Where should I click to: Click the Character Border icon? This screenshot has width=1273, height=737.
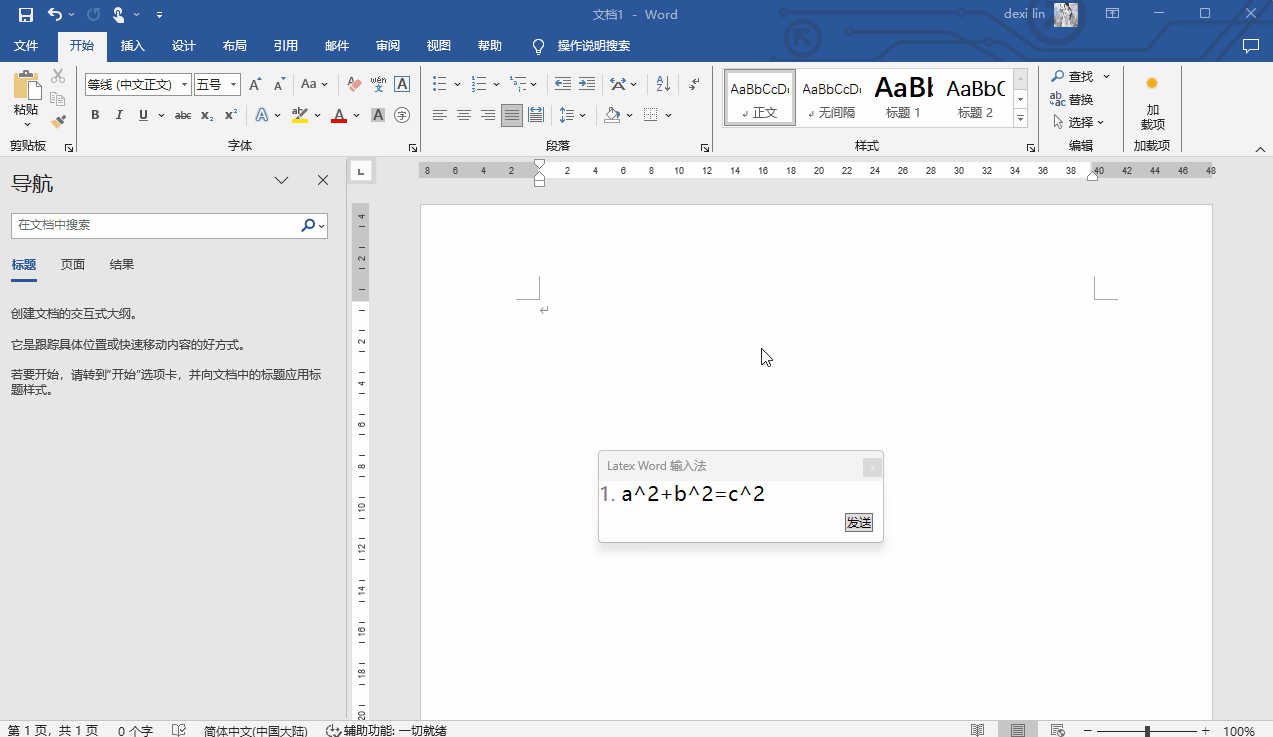(x=402, y=85)
